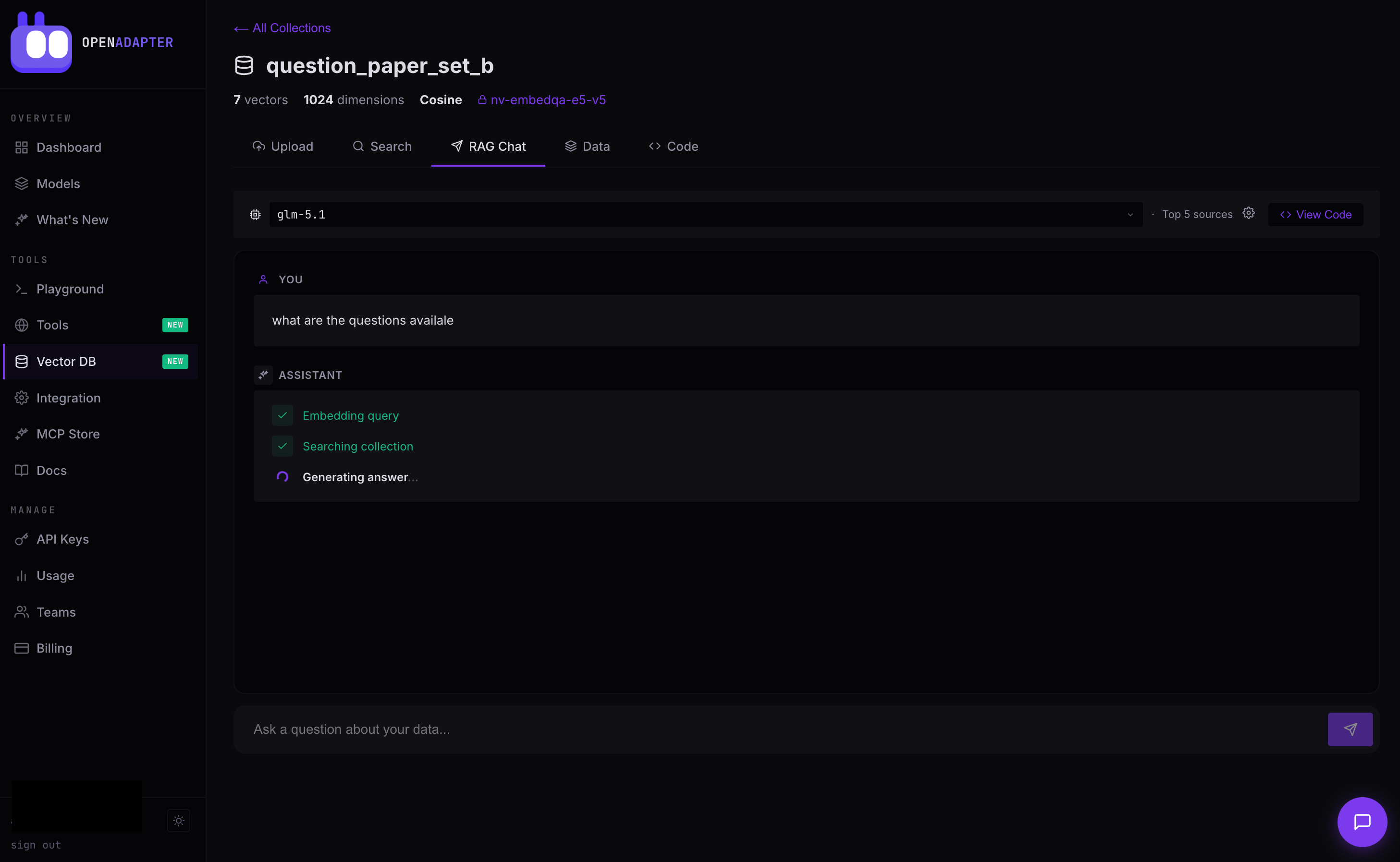
Task: Click the question_paper_set_b title
Action: (380, 66)
